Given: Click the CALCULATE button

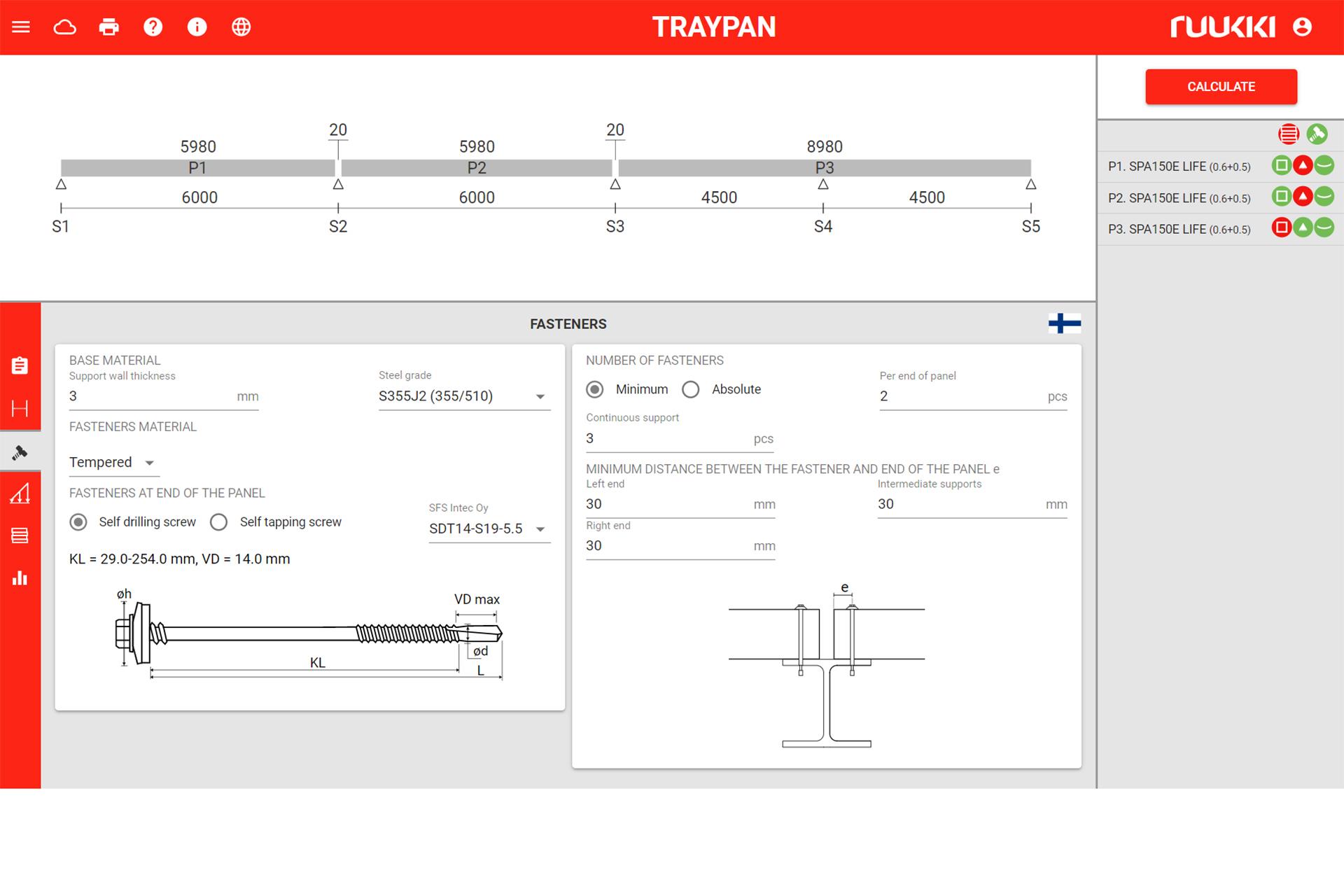Looking at the screenshot, I should [1221, 87].
